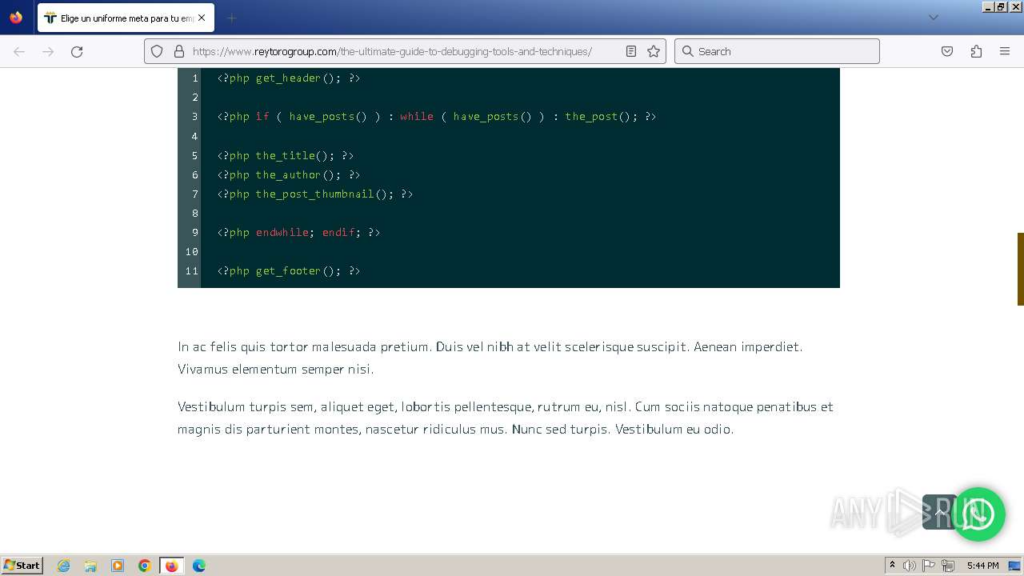Click the WhatsApp chat floating button
The height and width of the screenshot is (576, 1024).
click(978, 514)
